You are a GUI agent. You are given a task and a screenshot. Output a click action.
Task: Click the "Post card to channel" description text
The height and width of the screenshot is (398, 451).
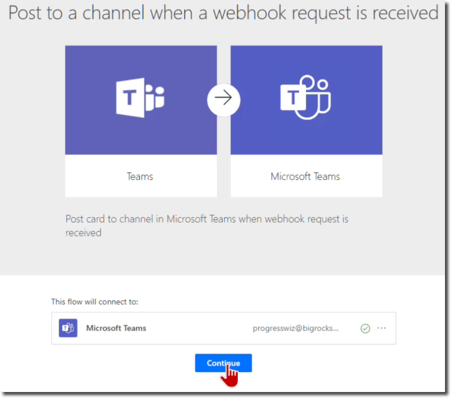207,226
